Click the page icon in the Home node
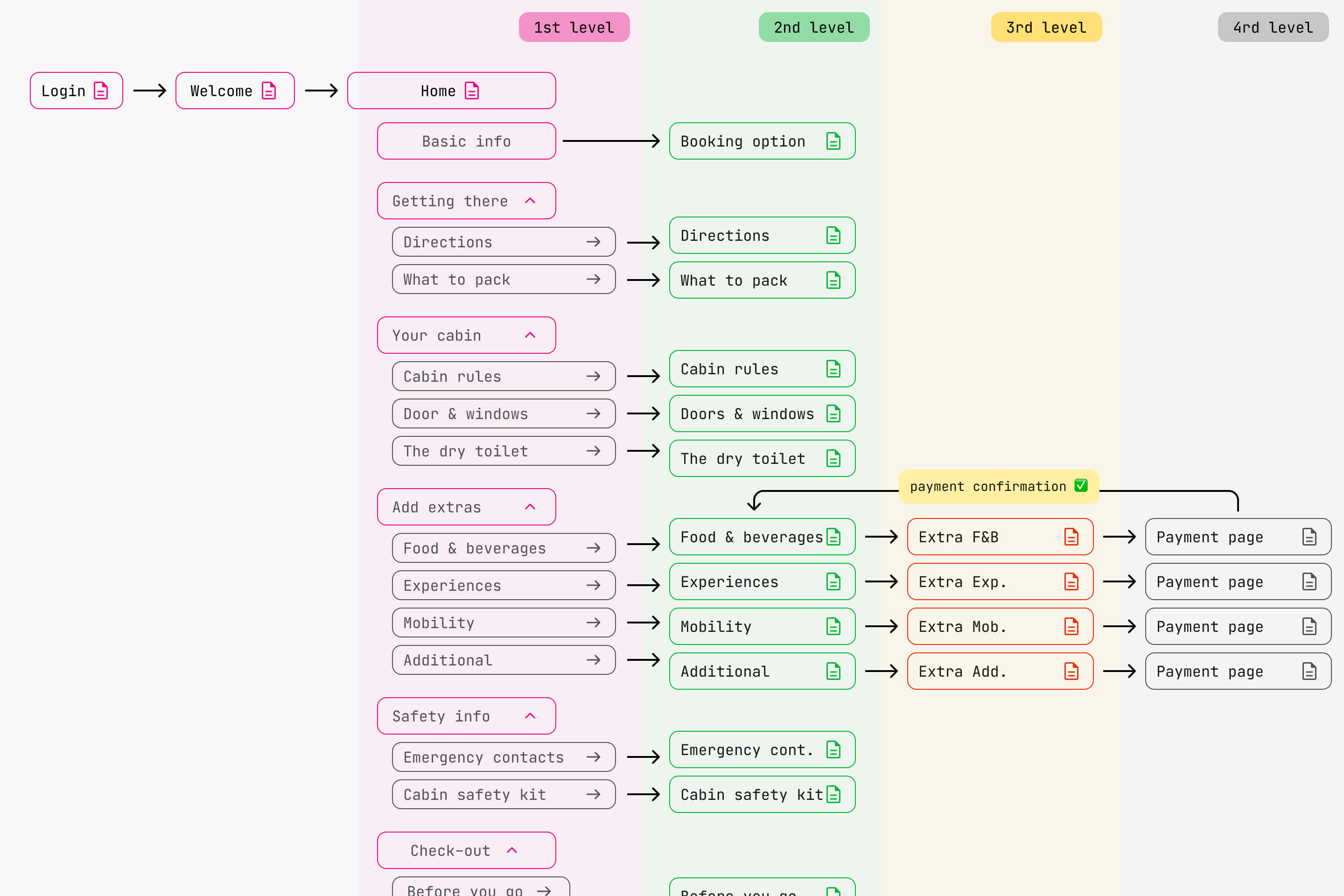The height and width of the screenshot is (896, 1344). point(471,91)
